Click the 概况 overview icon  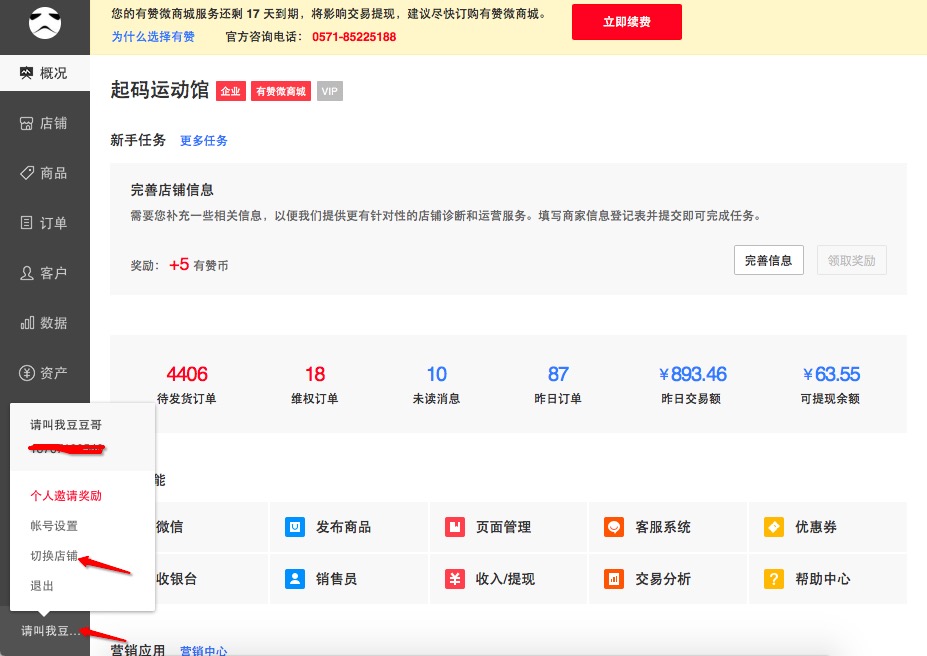26,73
